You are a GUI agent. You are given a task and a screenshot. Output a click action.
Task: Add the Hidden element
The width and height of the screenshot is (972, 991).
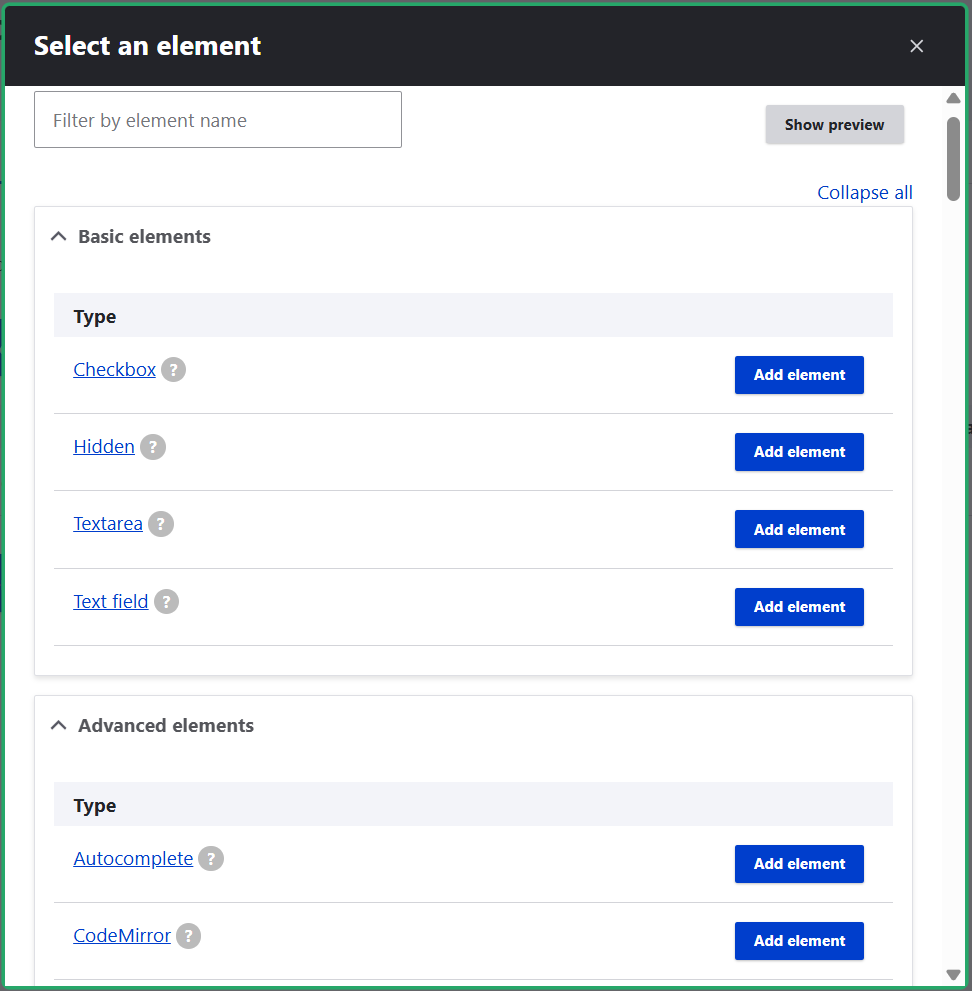click(x=799, y=452)
